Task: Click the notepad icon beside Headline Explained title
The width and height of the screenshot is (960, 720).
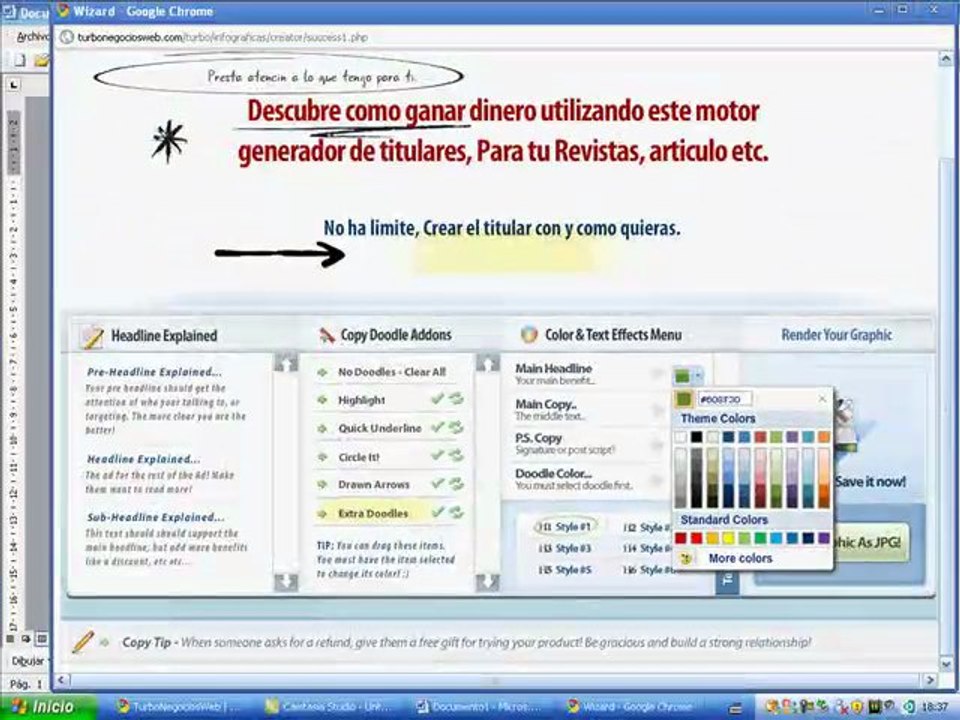Action: click(92, 336)
